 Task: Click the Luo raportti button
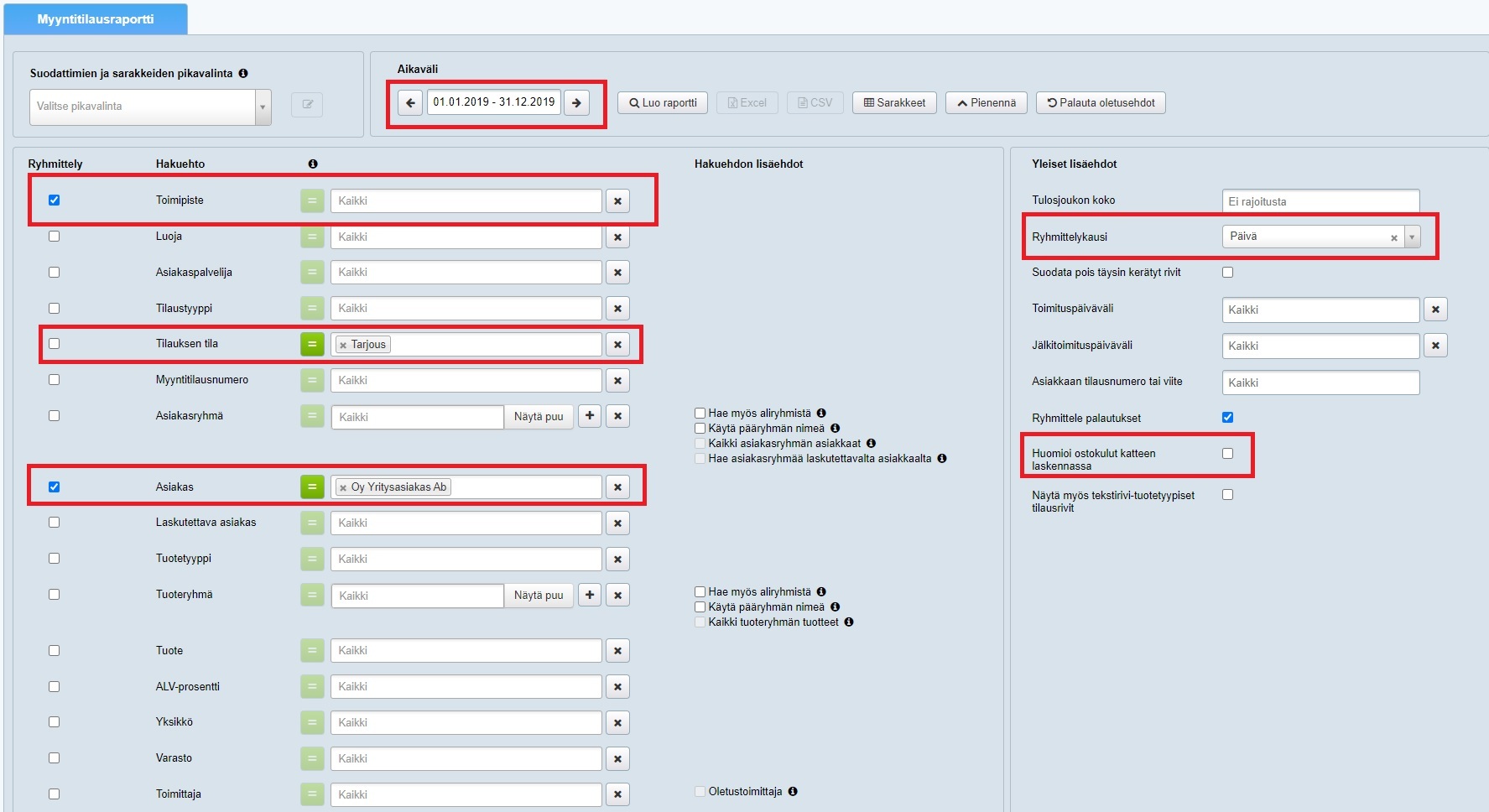click(x=663, y=103)
